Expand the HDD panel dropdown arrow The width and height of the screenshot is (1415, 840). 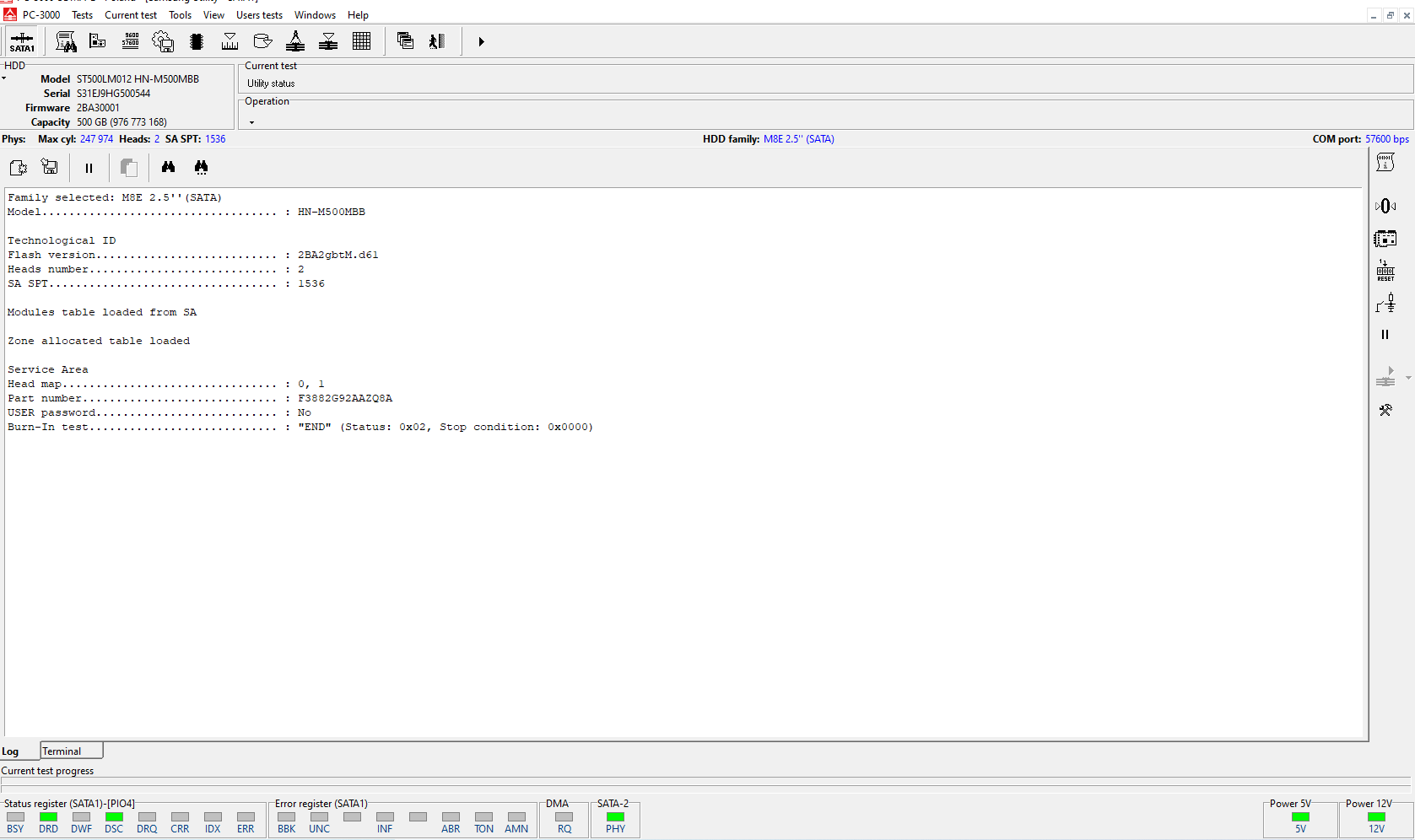click(4, 78)
